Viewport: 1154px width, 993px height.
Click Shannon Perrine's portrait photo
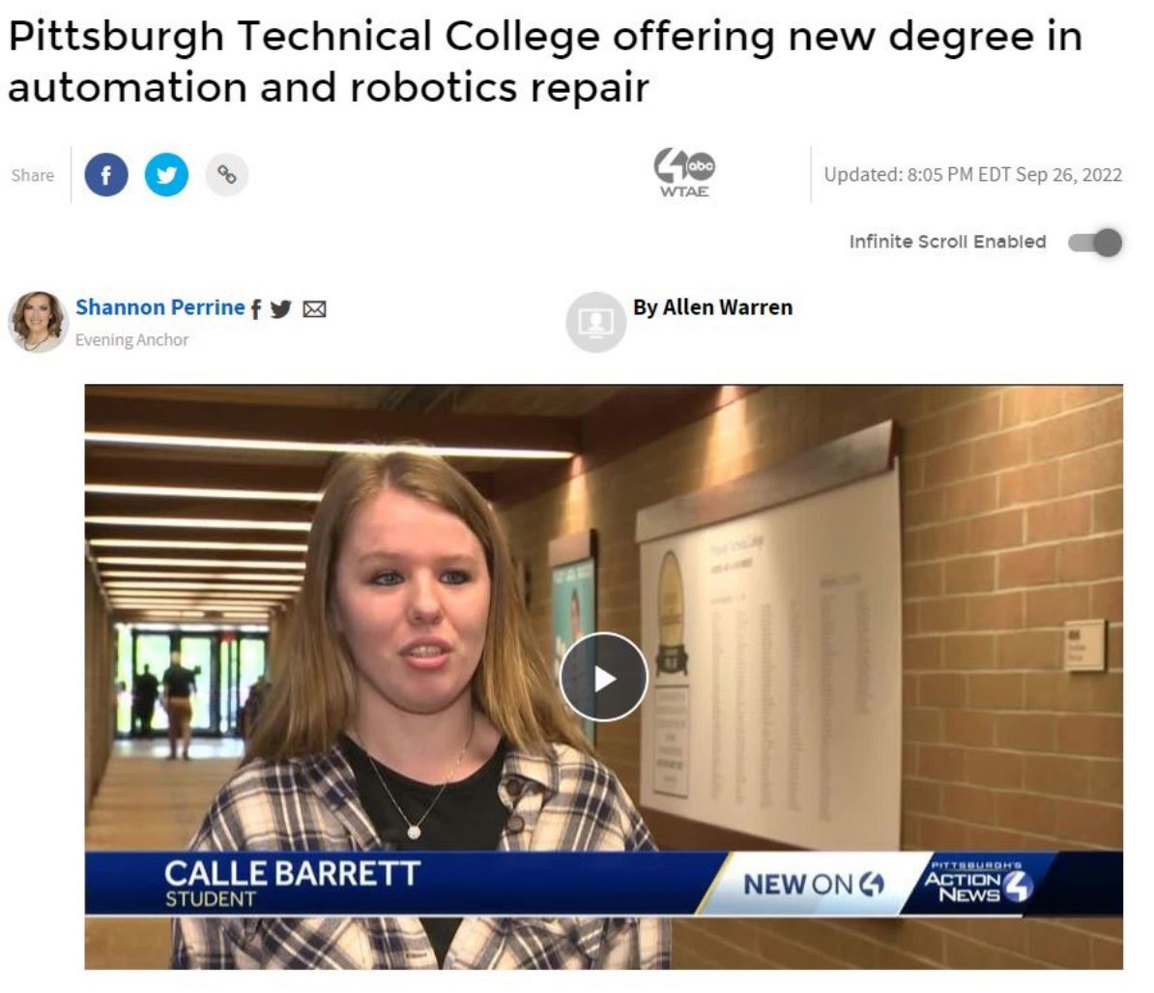pyautogui.click(x=38, y=322)
